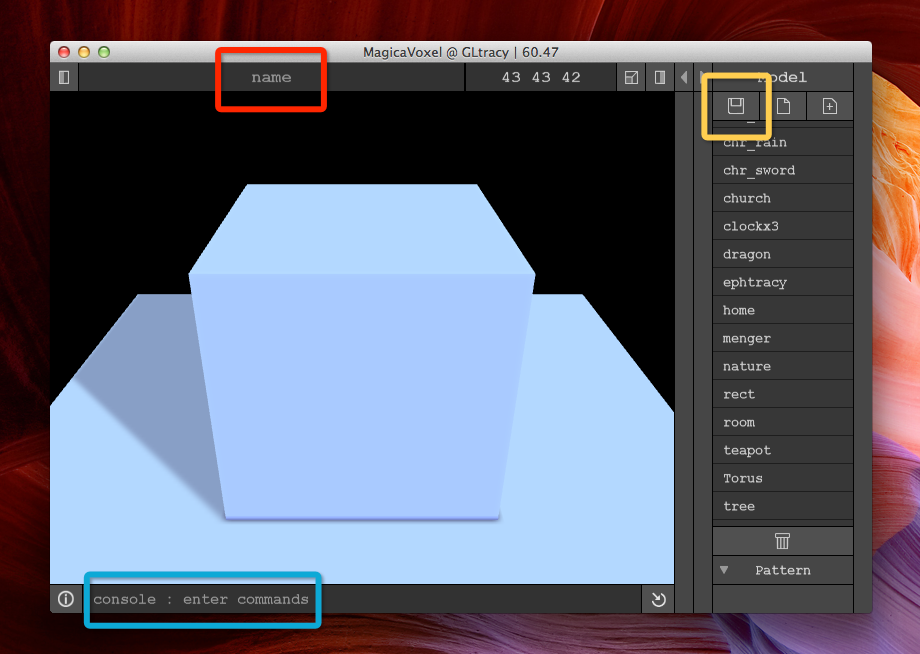Expand the Pattern section
Screen dimensions: 920x654
pos(783,570)
